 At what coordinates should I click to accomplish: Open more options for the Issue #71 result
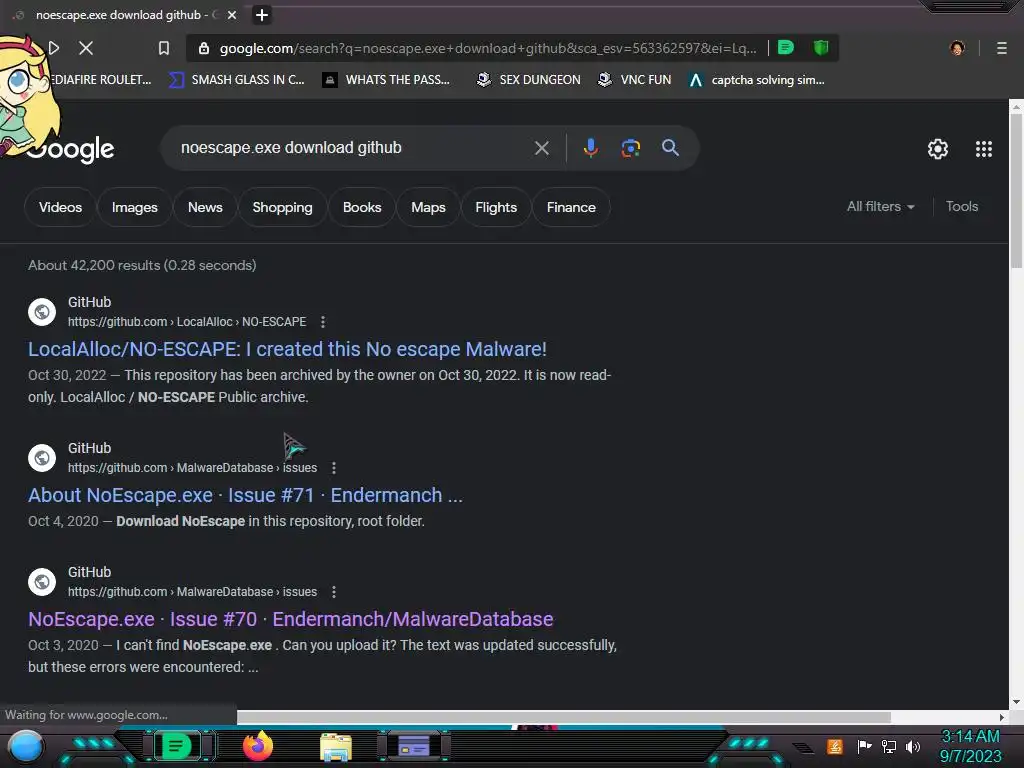pyautogui.click(x=334, y=468)
